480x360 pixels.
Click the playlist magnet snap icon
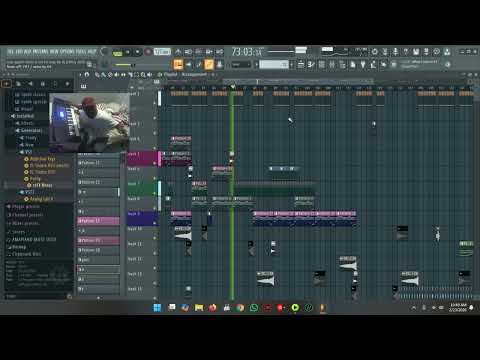click(x=87, y=75)
